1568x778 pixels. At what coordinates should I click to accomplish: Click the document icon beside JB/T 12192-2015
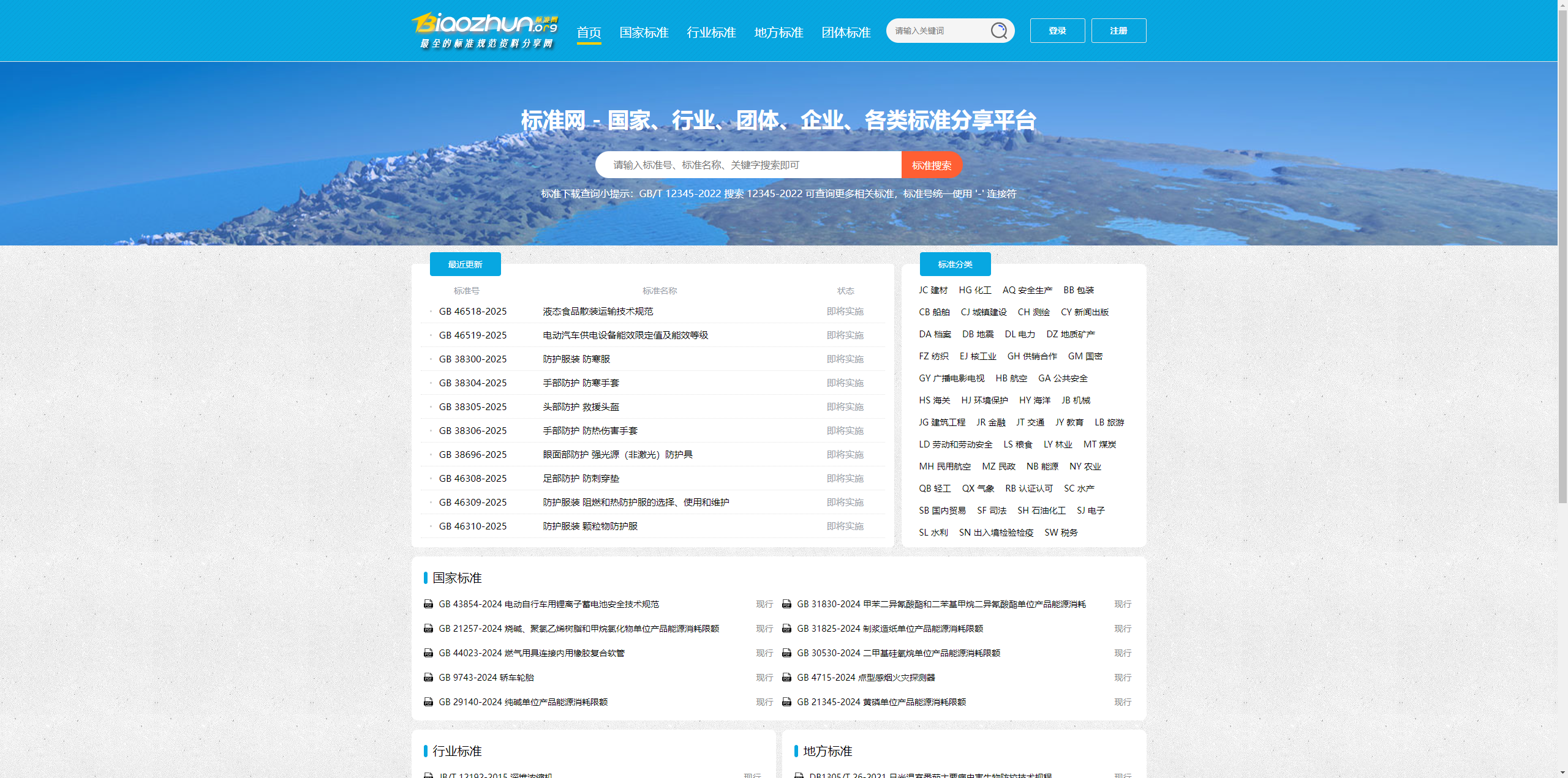coord(428,774)
